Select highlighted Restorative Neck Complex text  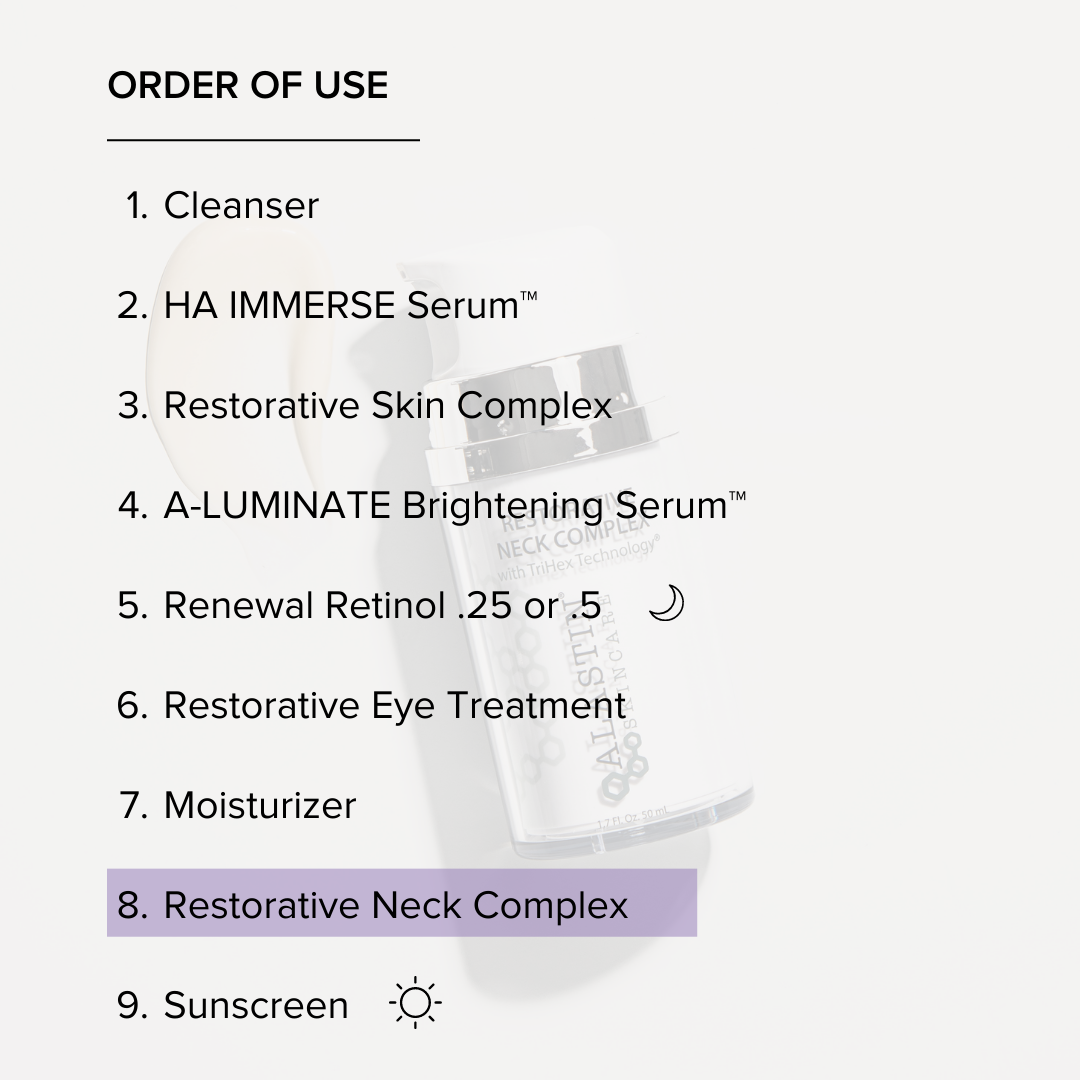point(395,905)
